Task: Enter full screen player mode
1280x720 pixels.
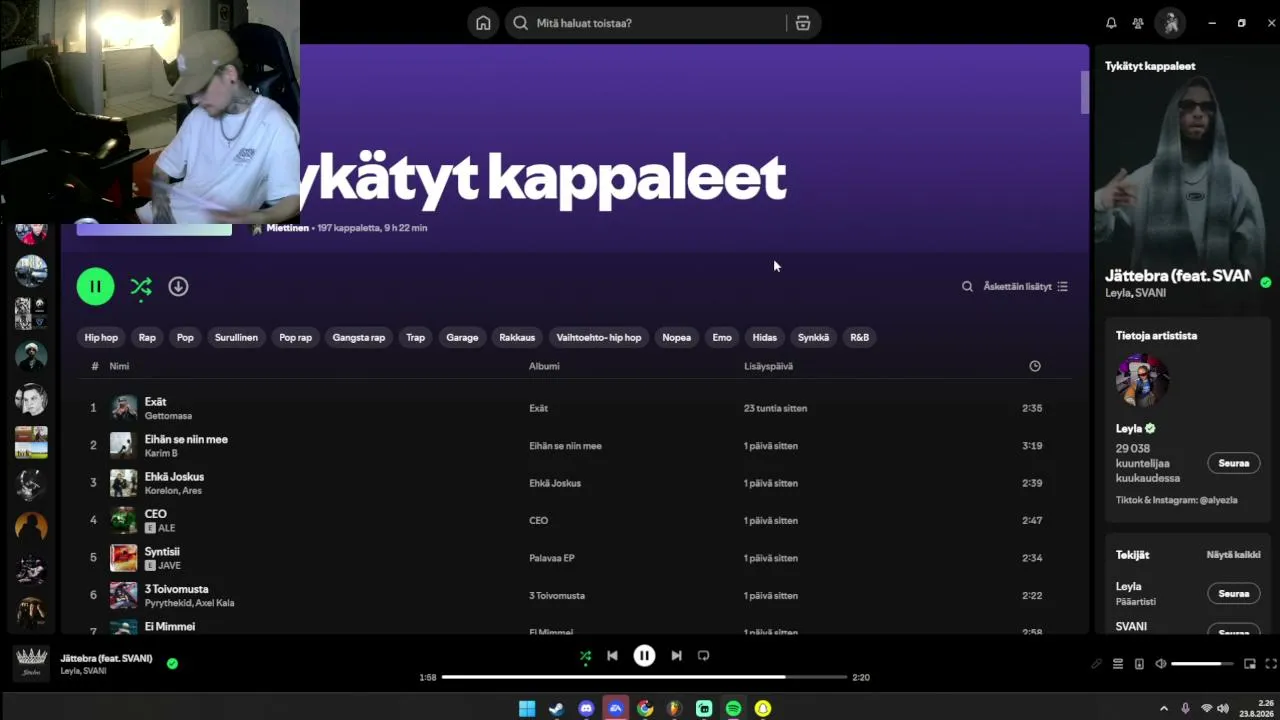Action: (1271, 664)
